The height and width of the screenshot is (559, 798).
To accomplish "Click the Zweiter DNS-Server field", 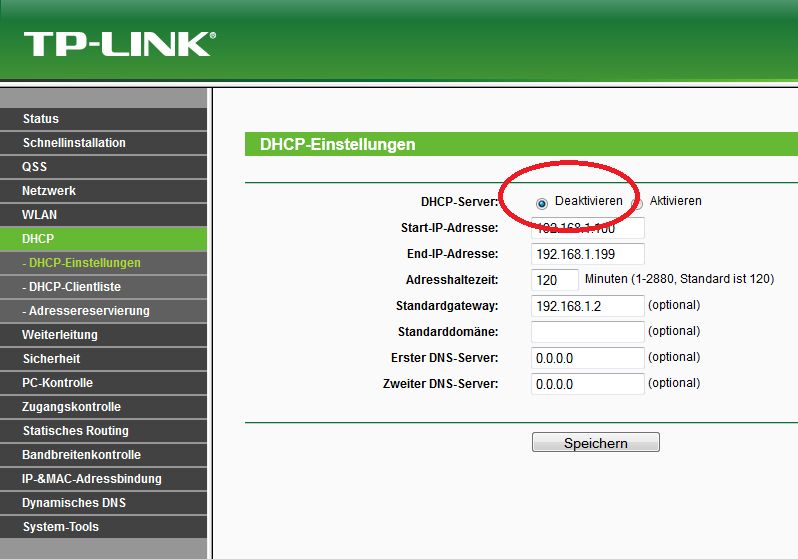I will [x=588, y=384].
